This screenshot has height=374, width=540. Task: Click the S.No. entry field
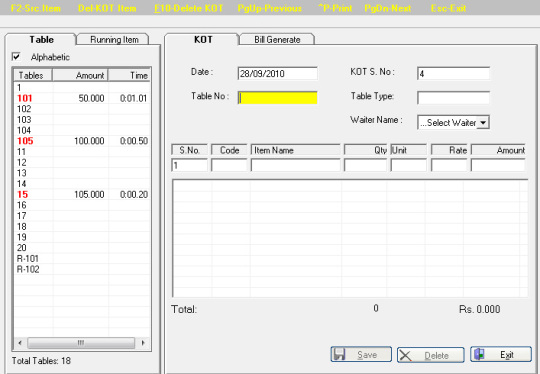[189, 165]
